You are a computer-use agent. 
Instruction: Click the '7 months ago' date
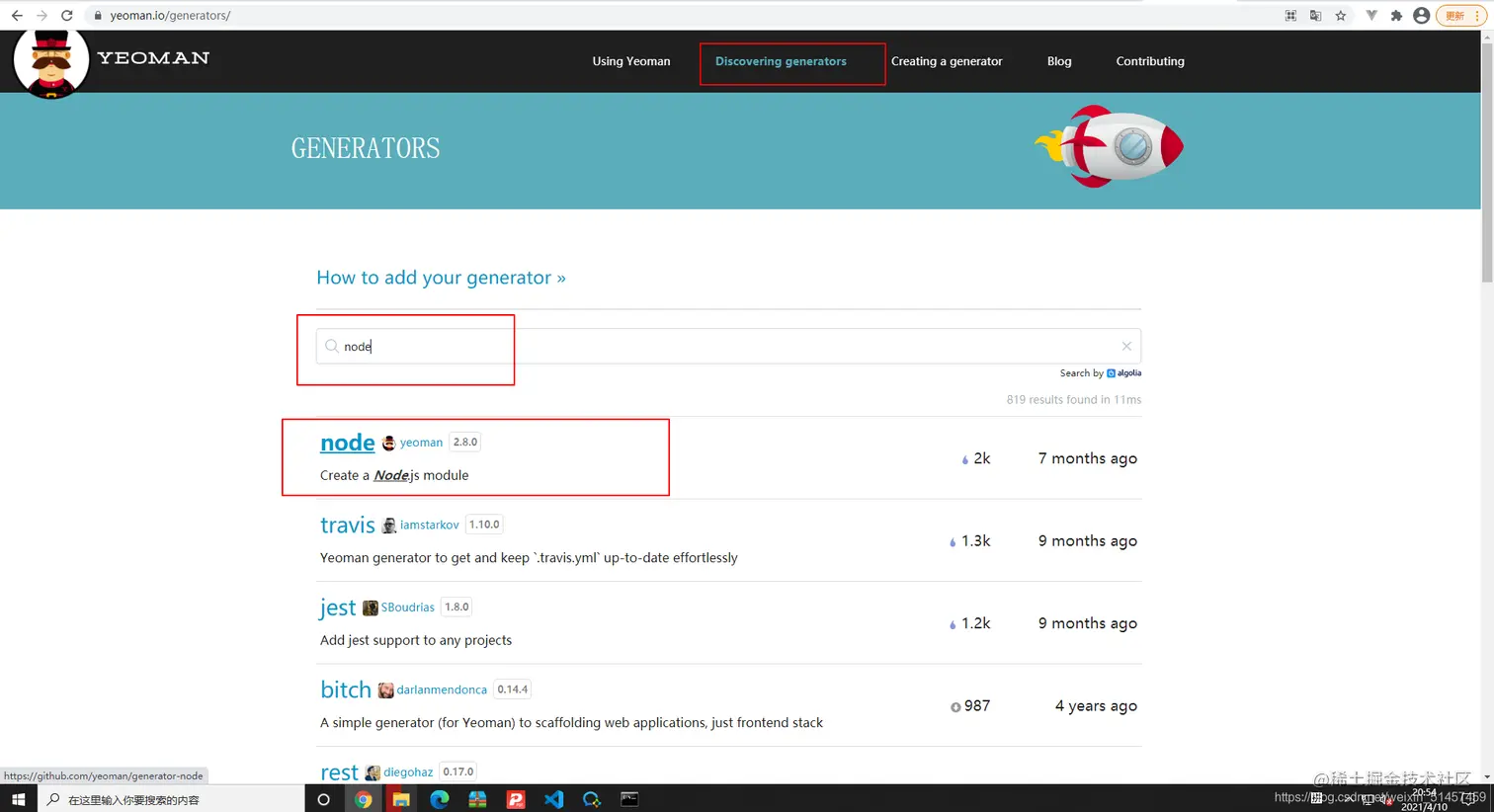1088,458
